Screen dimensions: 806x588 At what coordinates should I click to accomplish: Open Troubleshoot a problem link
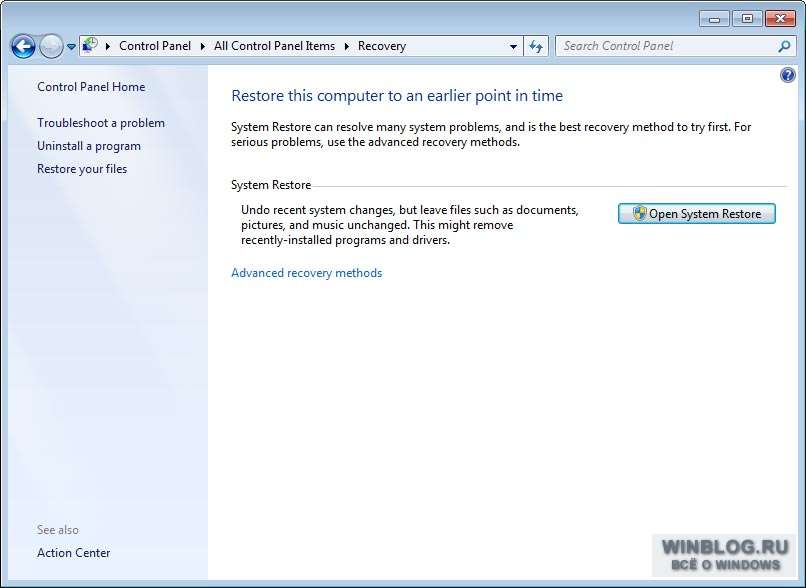pos(101,123)
